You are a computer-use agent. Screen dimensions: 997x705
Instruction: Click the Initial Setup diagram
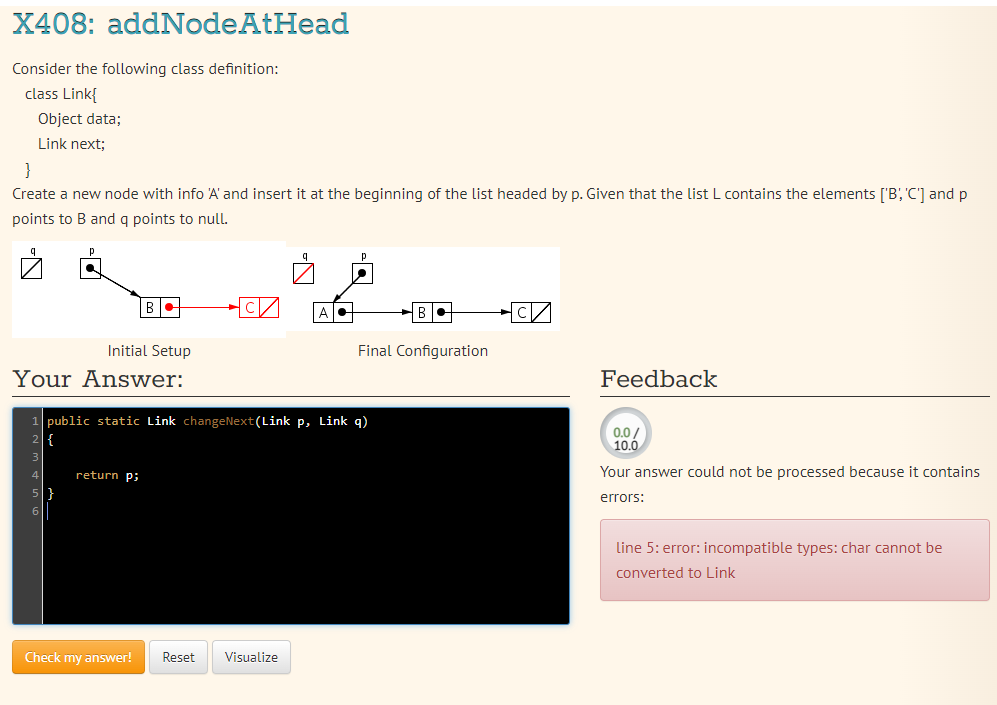(149, 290)
